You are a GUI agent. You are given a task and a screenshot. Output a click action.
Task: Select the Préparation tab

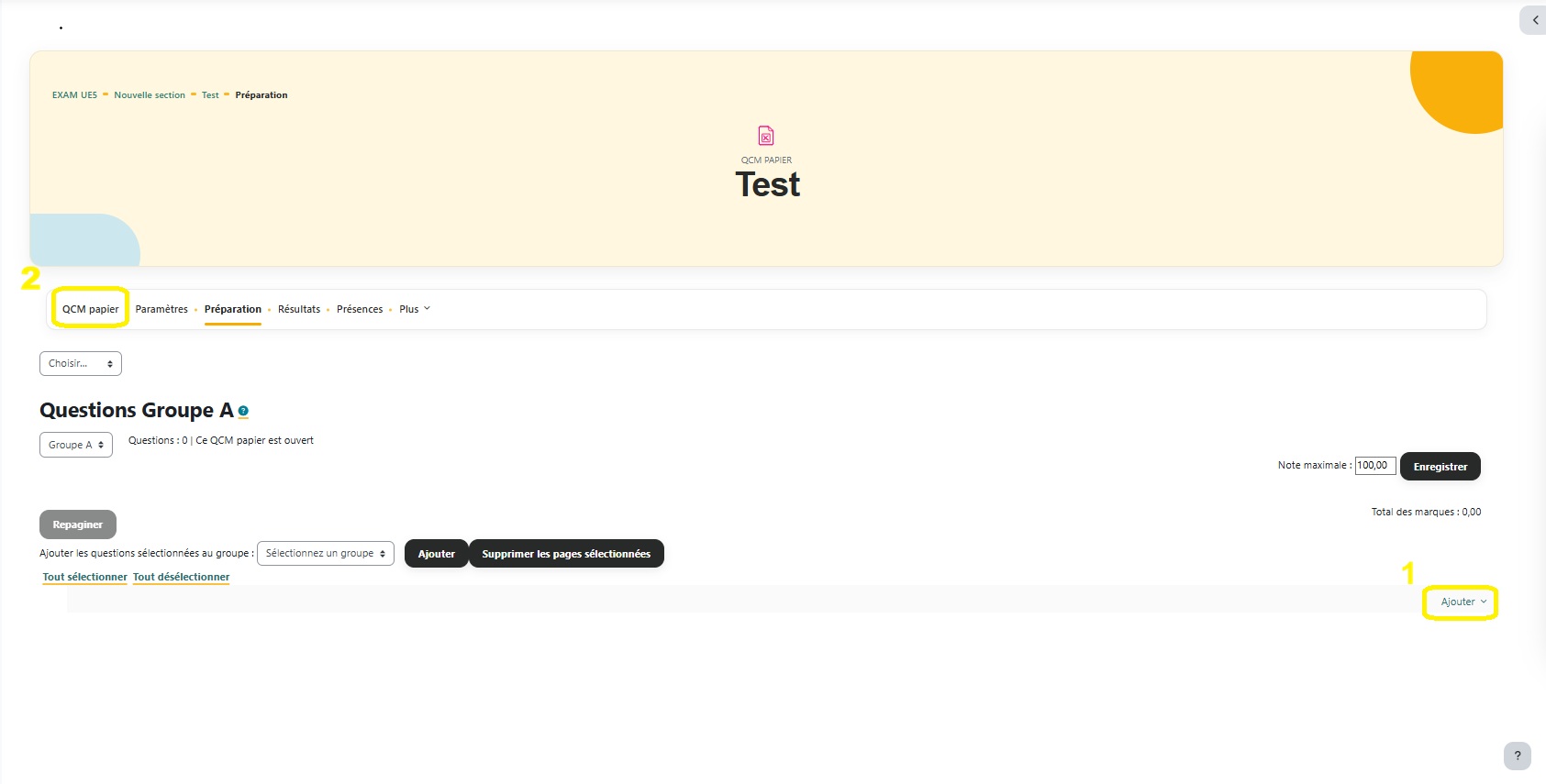233,309
